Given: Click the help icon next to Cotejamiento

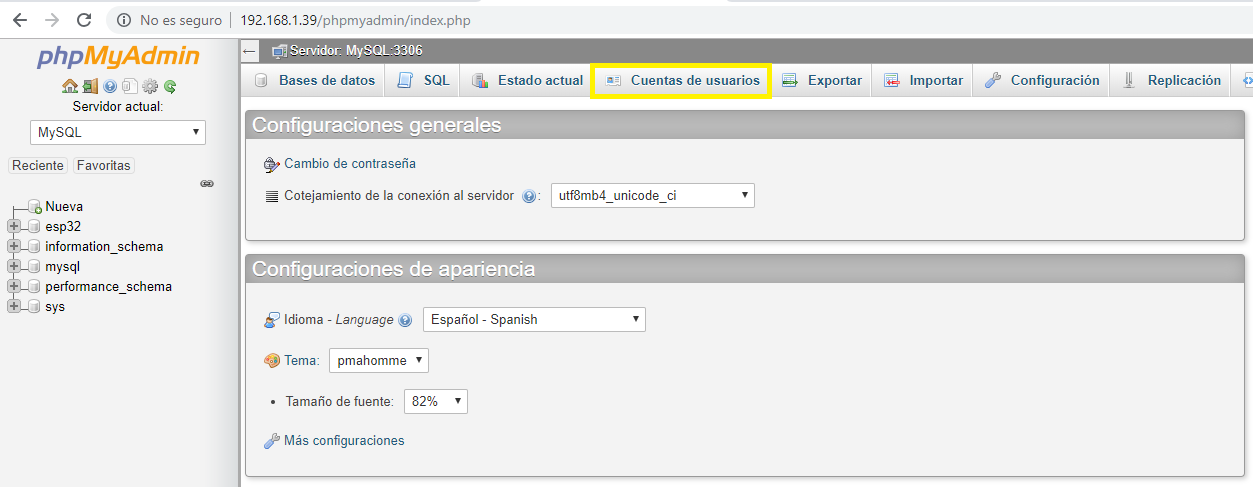Looking at the screenshot, I should point(530,196).
